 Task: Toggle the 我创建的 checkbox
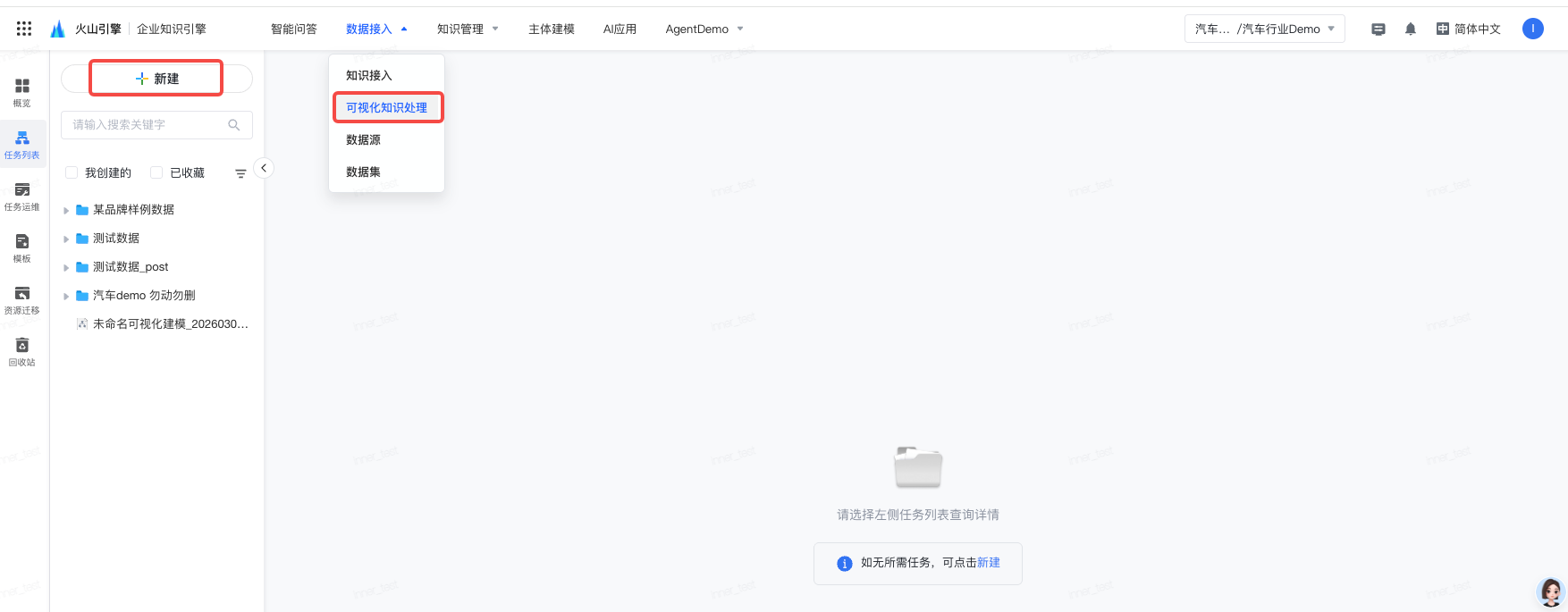tap(72, 172)
